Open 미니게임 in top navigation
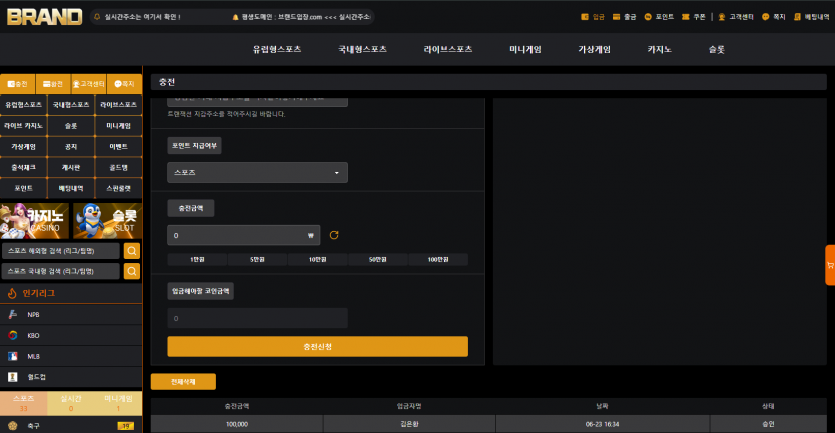 pyautogui.click(x=525, y=50)
